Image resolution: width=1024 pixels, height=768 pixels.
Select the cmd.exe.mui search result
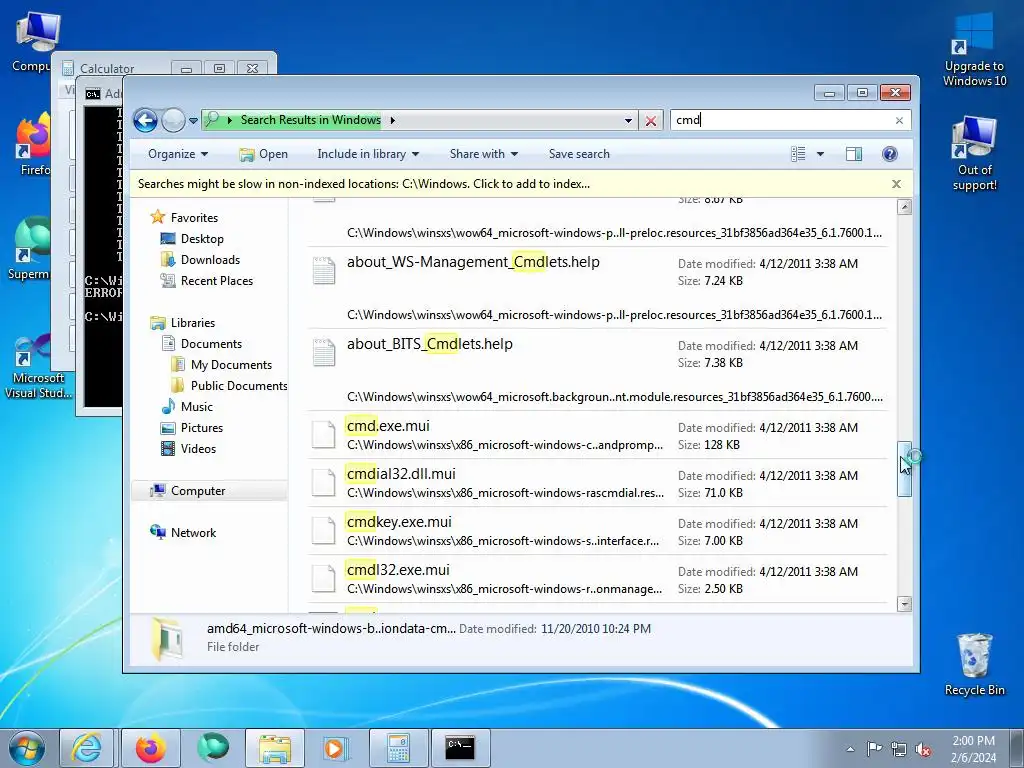click(597, 435)
